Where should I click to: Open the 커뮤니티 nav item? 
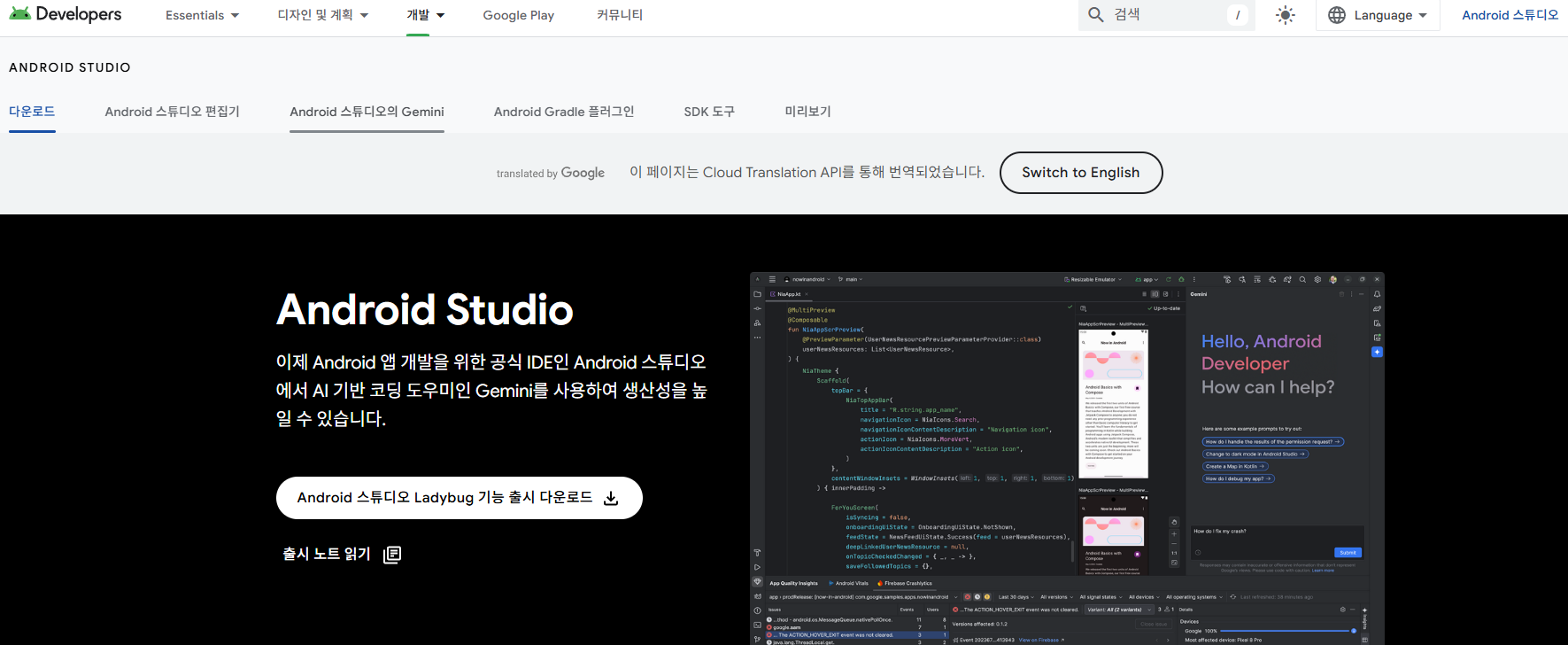[620, 15]
